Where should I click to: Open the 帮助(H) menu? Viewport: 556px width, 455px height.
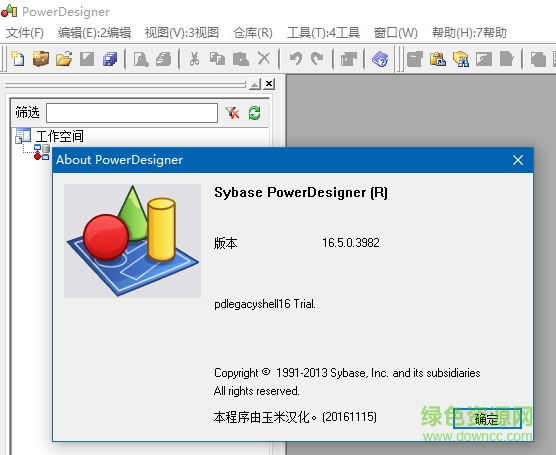(469, 33)
